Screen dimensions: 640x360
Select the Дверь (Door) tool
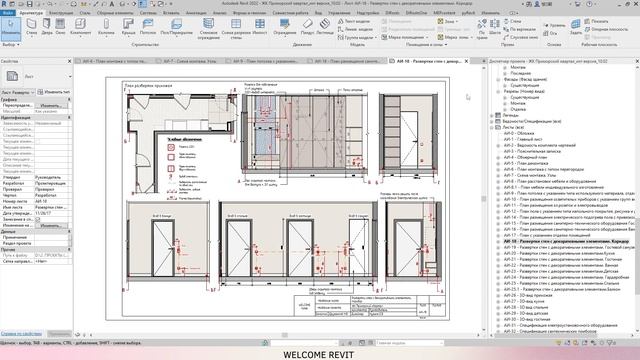click(x=47, y=27)
